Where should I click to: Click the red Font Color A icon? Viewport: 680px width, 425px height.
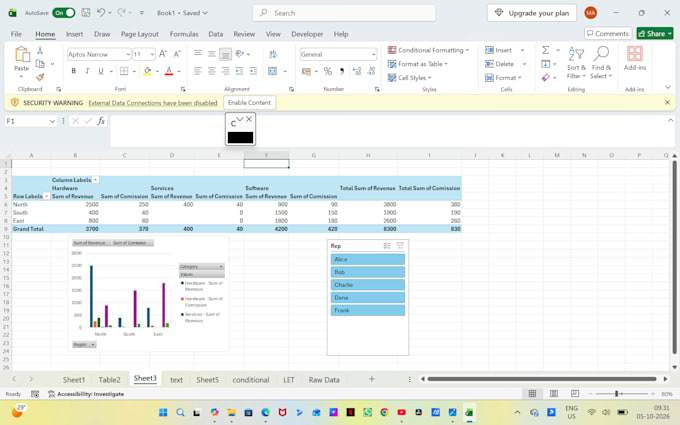tap(169, 71)
